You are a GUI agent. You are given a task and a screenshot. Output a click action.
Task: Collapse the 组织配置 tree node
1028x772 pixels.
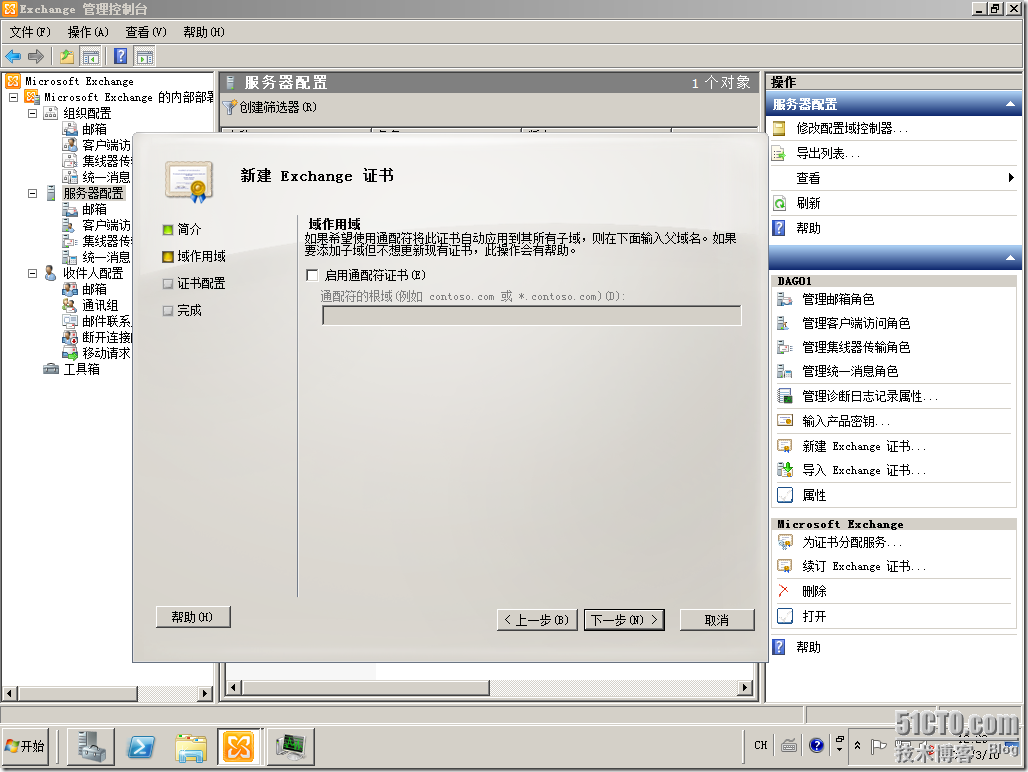coord(32,113)
